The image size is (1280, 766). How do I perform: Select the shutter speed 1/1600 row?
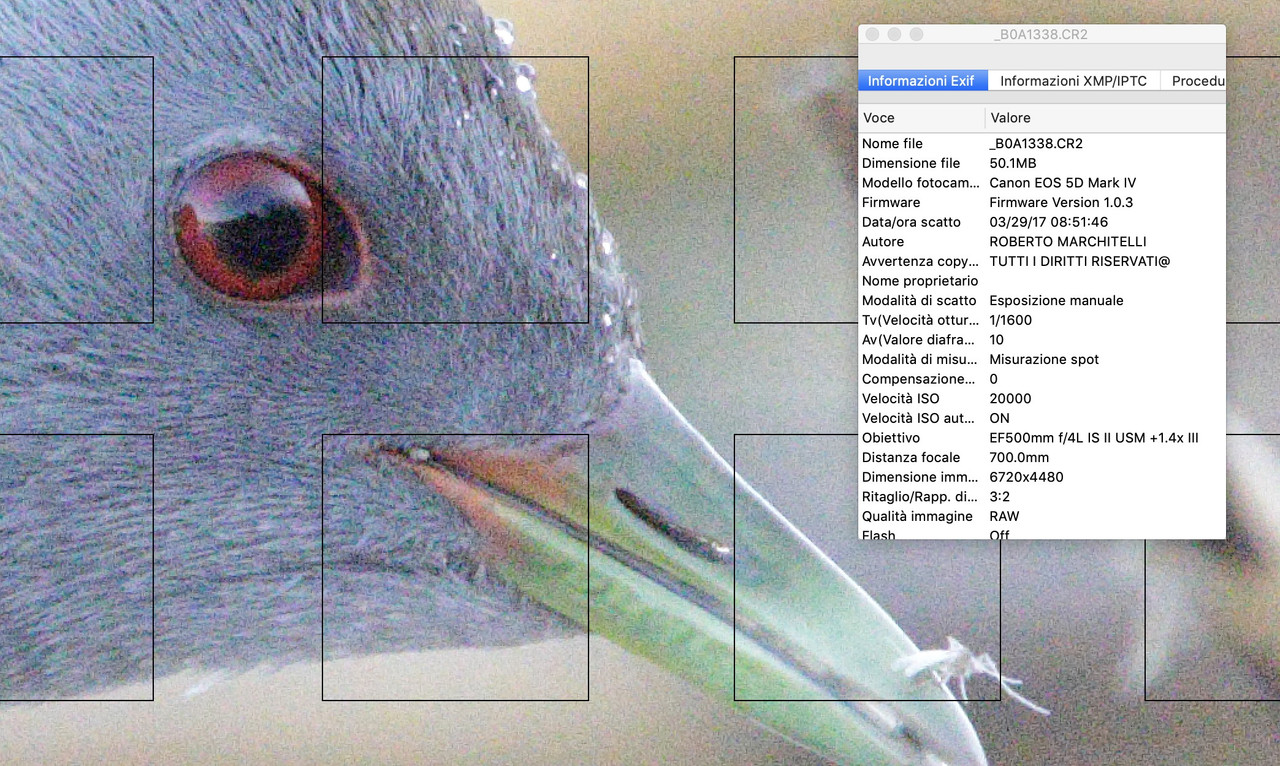1042,320
